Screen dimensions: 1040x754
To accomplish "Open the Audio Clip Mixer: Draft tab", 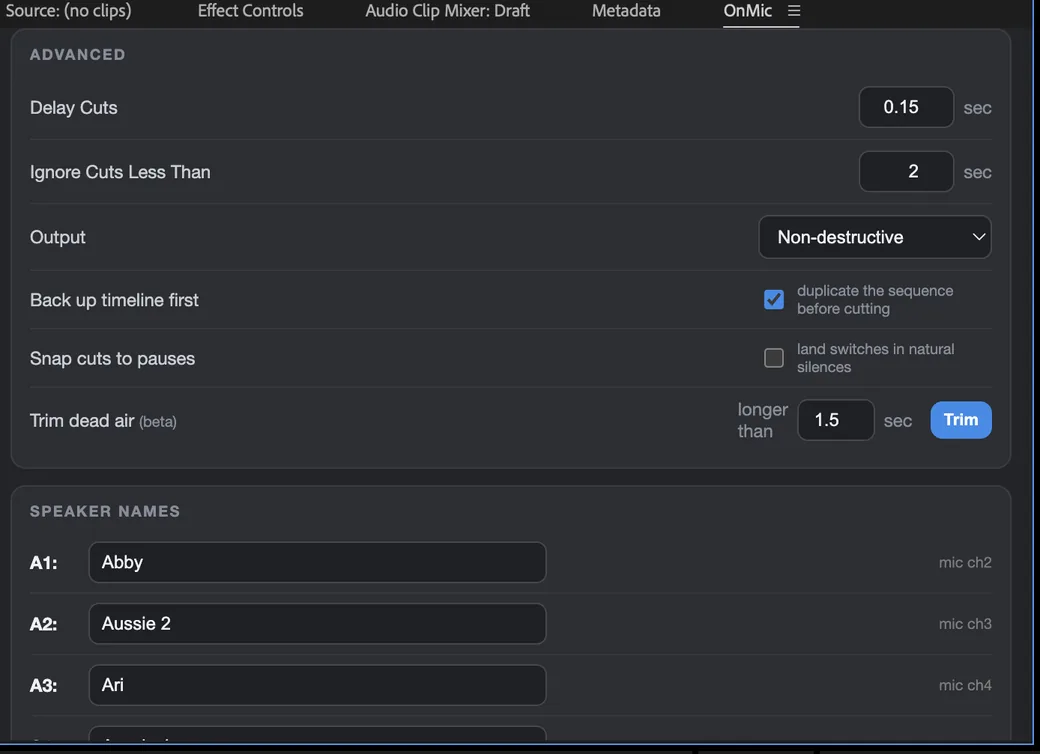I will click(447, 11).
